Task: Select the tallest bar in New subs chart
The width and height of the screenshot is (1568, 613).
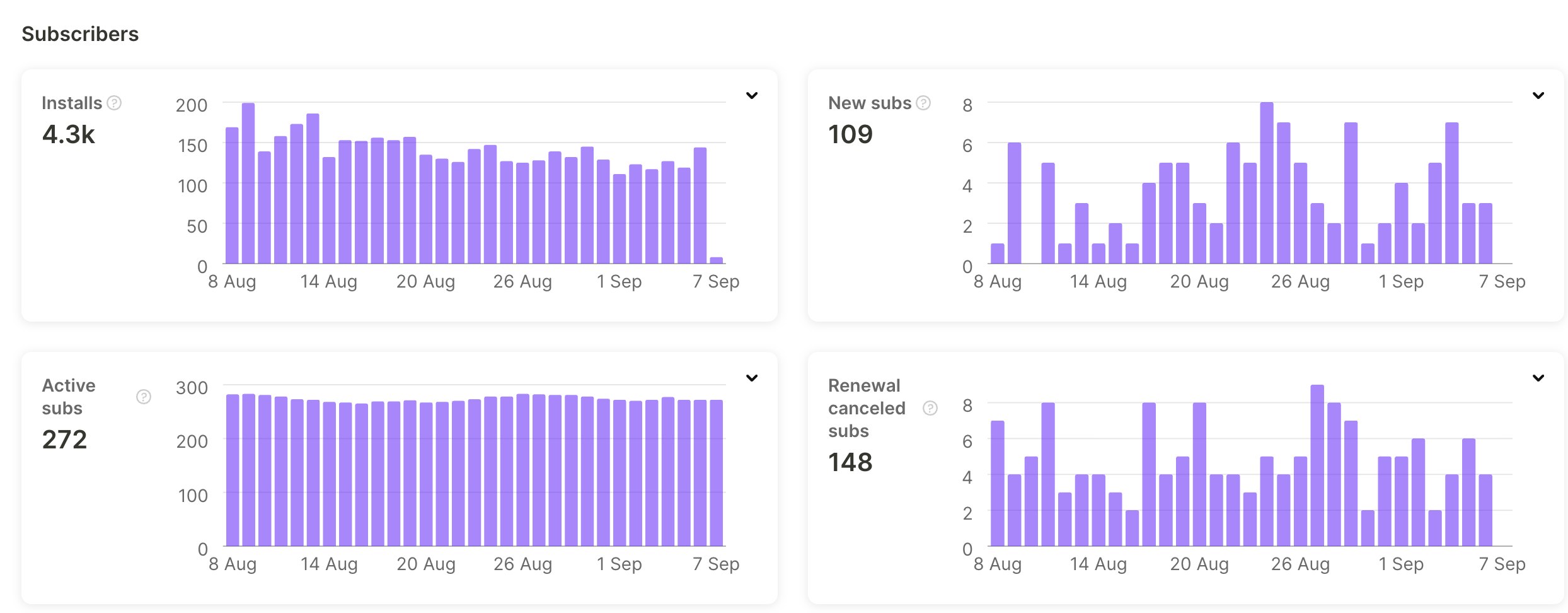Action: point(1267,183)
